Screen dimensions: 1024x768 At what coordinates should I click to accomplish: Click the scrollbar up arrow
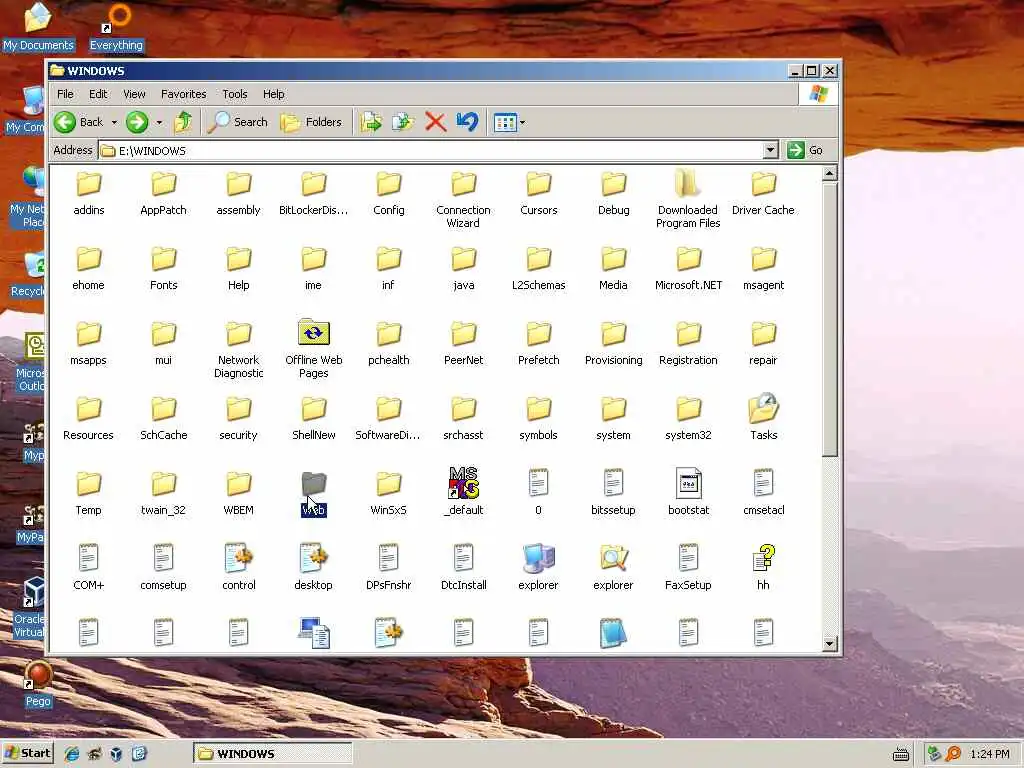pos(829,173)
